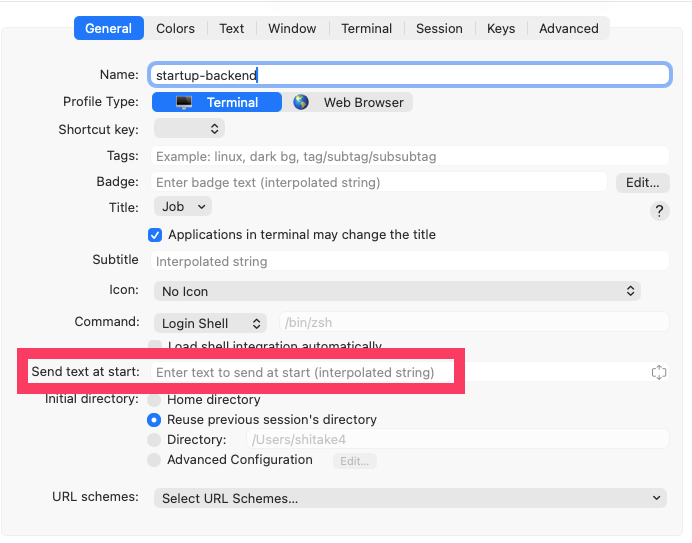The height and width of the screenshot is (543, 692).
Task: Click expand icon in Send text field
Action: tap(658, 372)
